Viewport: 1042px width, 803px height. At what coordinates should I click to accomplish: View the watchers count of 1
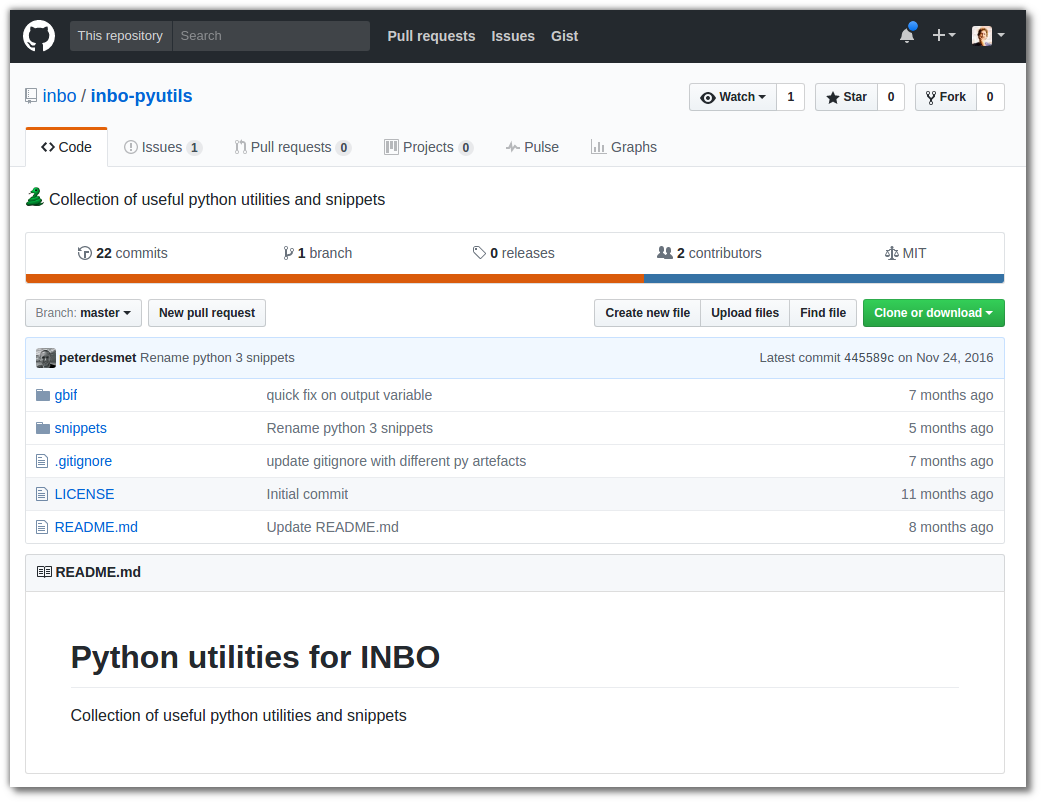[x=791, y=97]
